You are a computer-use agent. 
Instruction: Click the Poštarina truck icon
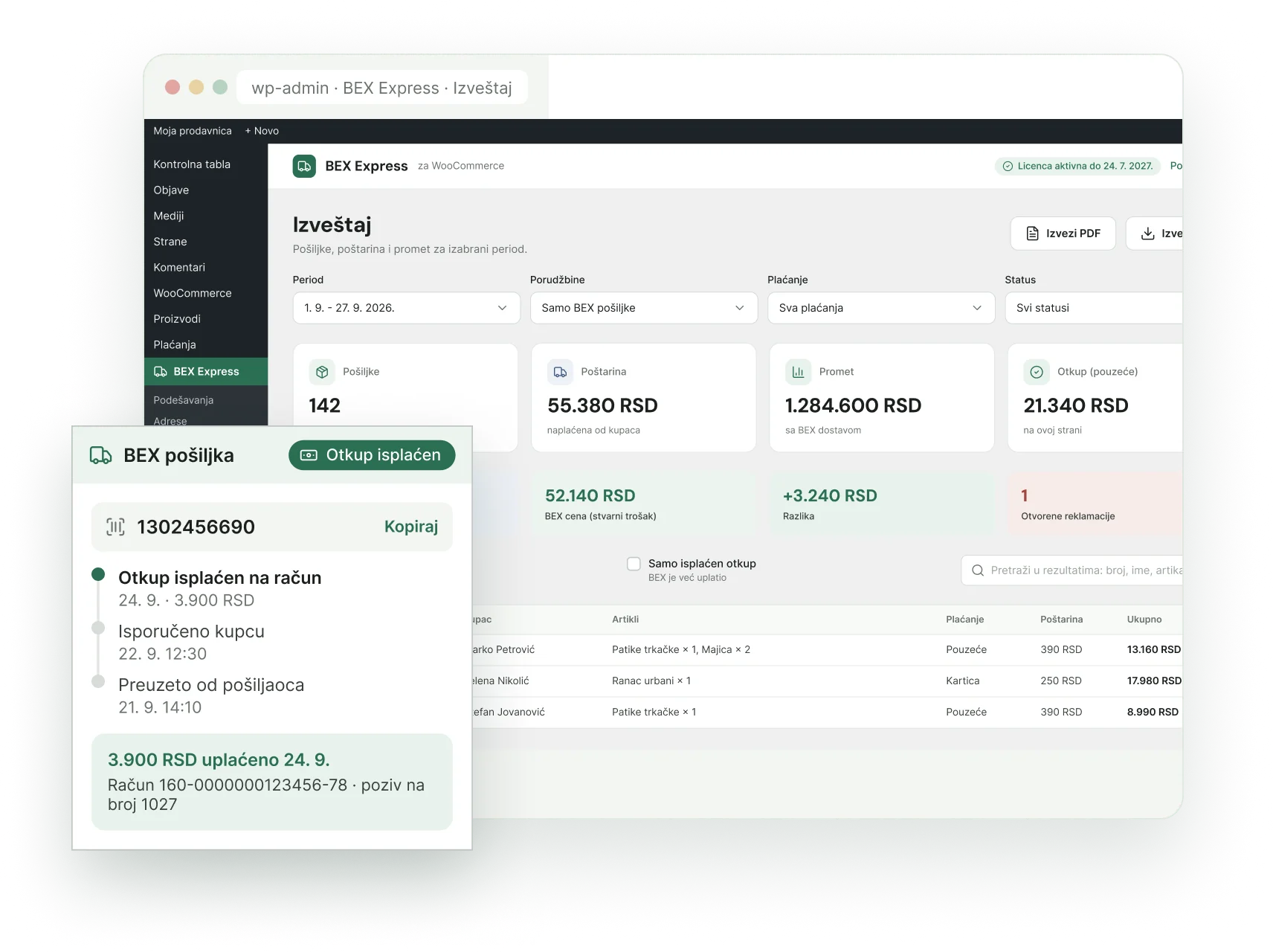[561, 372]
